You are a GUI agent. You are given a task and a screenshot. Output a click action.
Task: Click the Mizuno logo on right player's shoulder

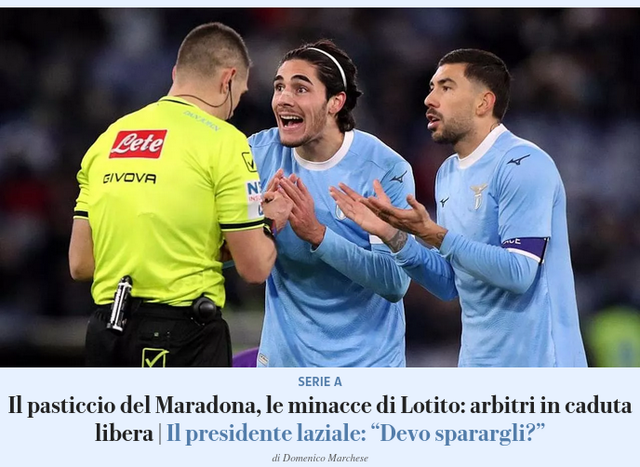pos(518,160)
